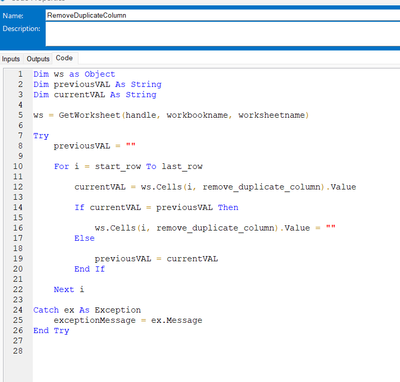Click the 'End Try' line
The image size is (400, 382).
[x=51, y=331]
